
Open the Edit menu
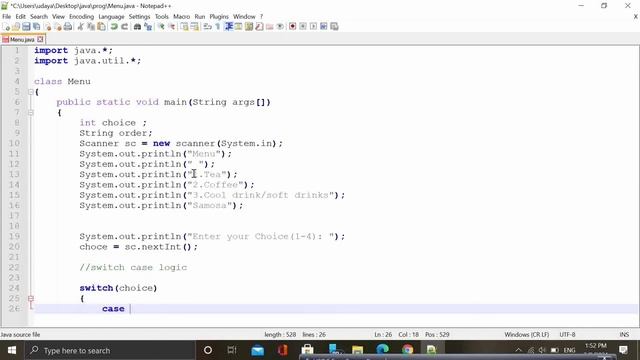click(20, 17)
